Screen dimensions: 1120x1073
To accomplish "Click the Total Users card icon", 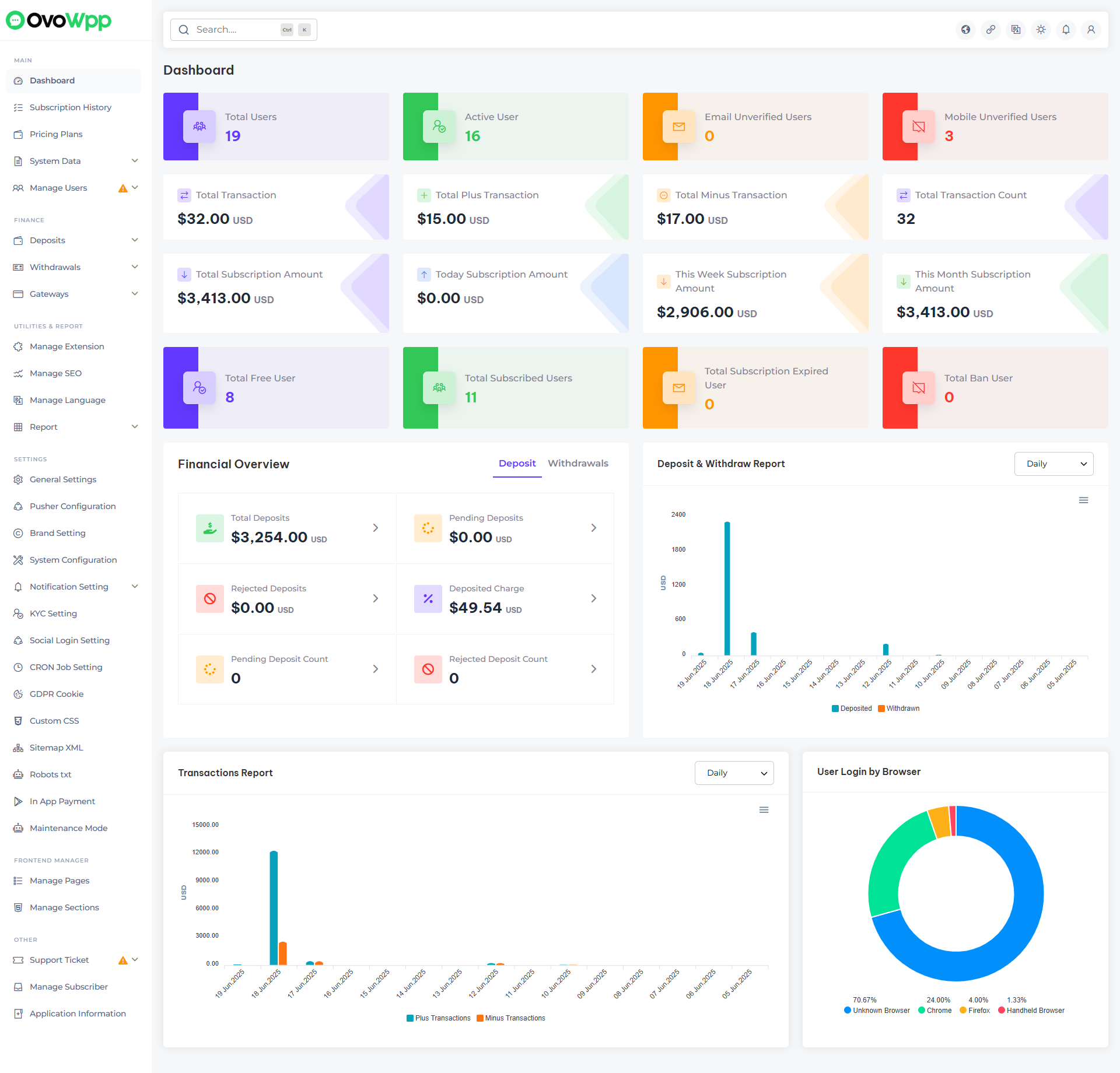I will pos(199,127).
